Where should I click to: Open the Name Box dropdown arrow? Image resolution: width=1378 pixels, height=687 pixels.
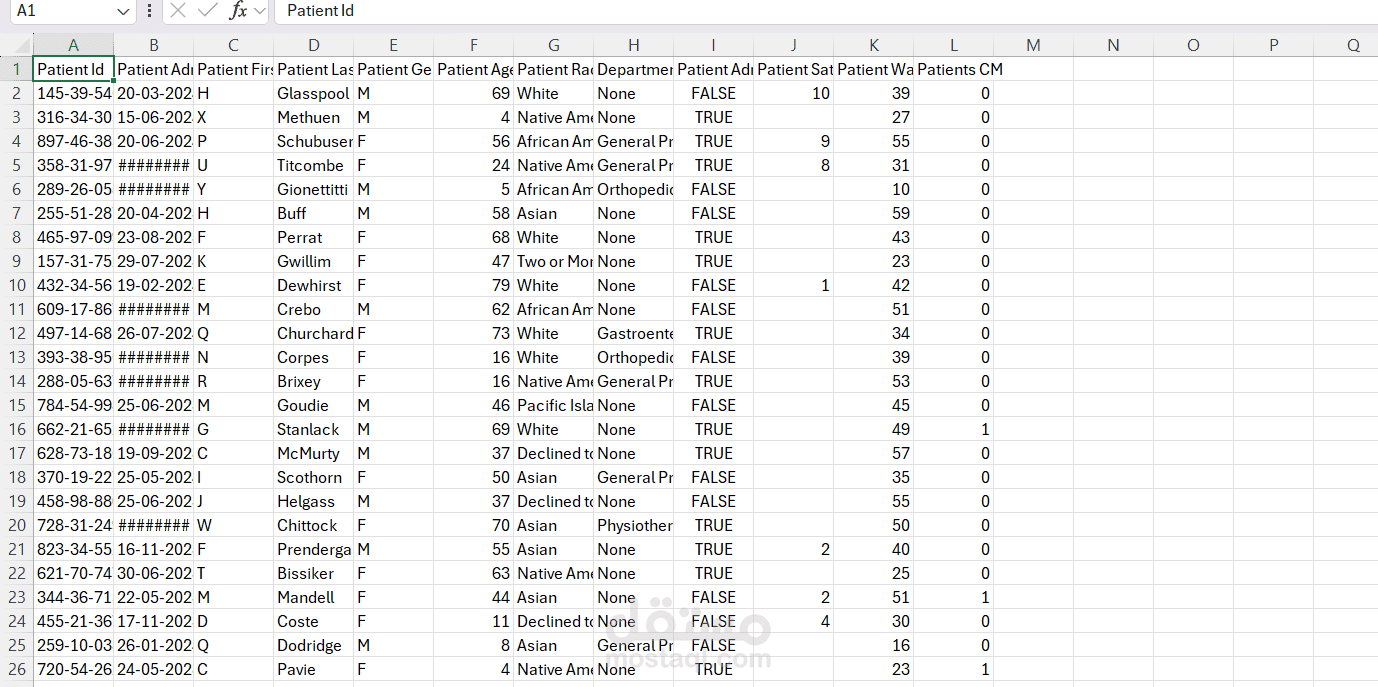point(123,11)
